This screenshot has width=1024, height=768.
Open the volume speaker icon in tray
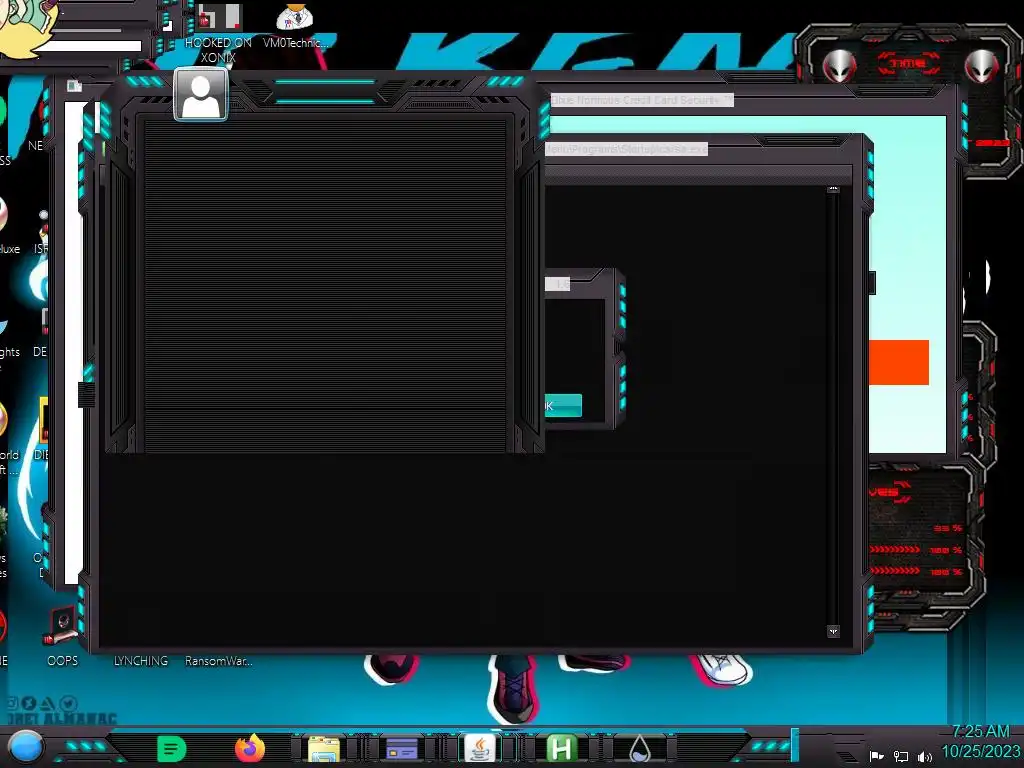pos(924,756)
